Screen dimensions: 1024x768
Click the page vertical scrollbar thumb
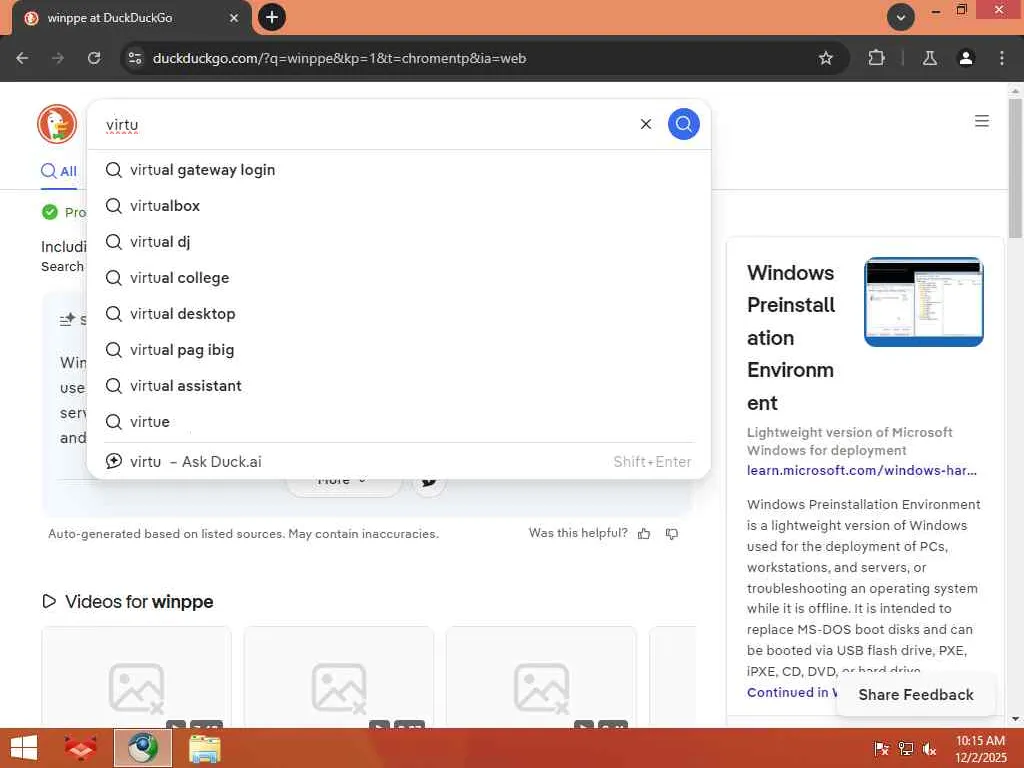(x=1014, y=168)
